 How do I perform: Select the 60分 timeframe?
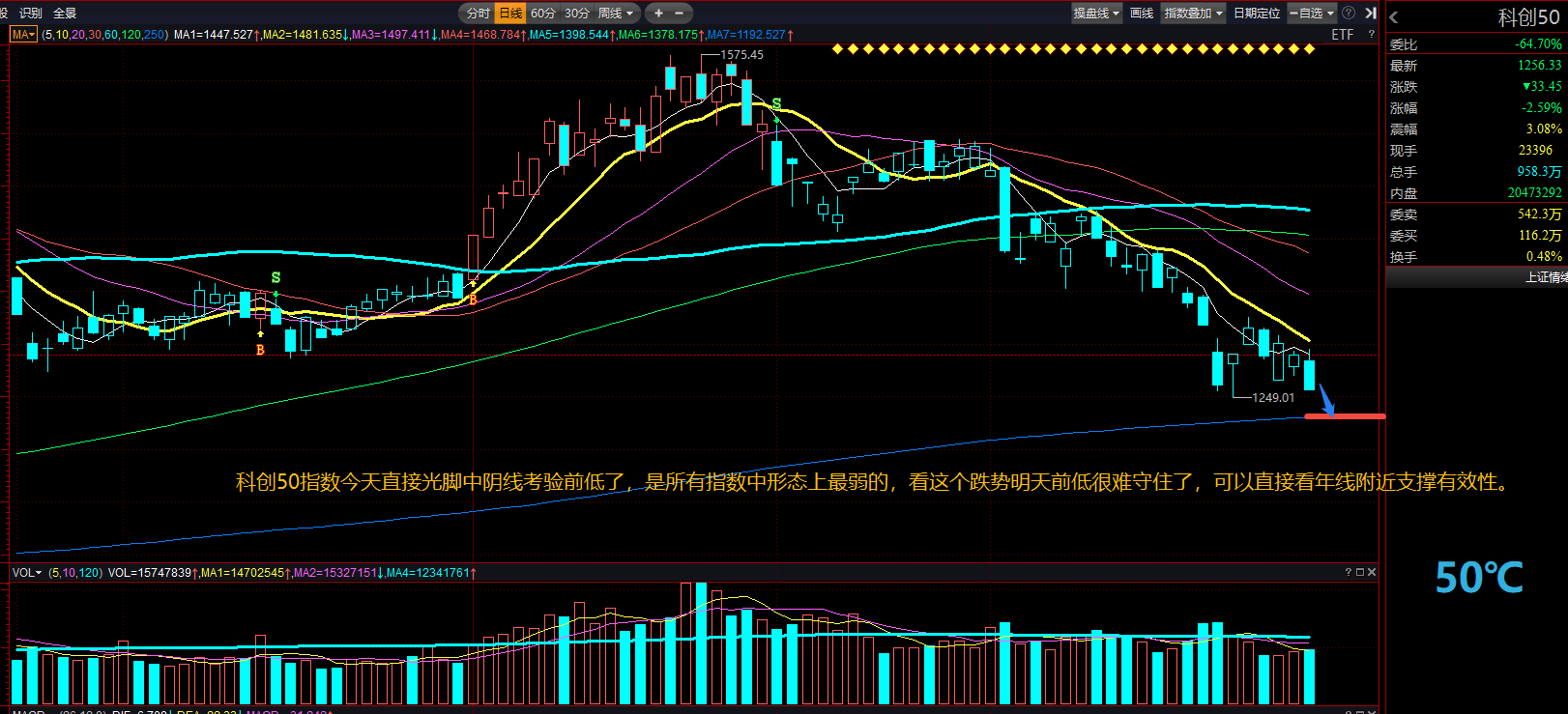(x=543, y=14)
